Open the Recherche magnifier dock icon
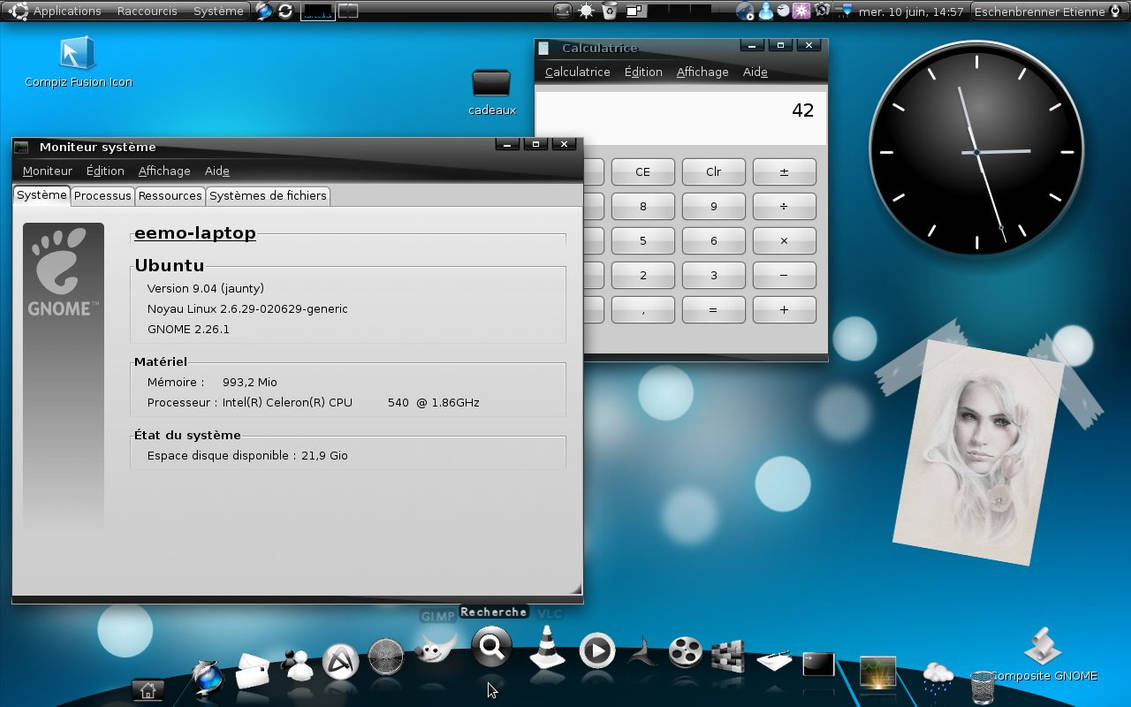 point(491,647)
